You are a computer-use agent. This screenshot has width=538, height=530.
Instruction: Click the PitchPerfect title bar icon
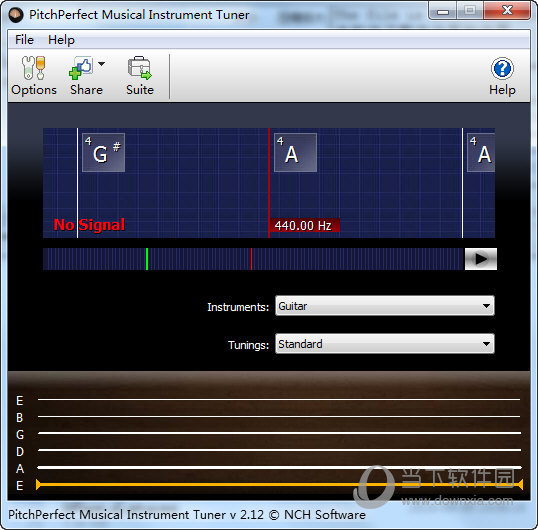click(x=16, y=15)
